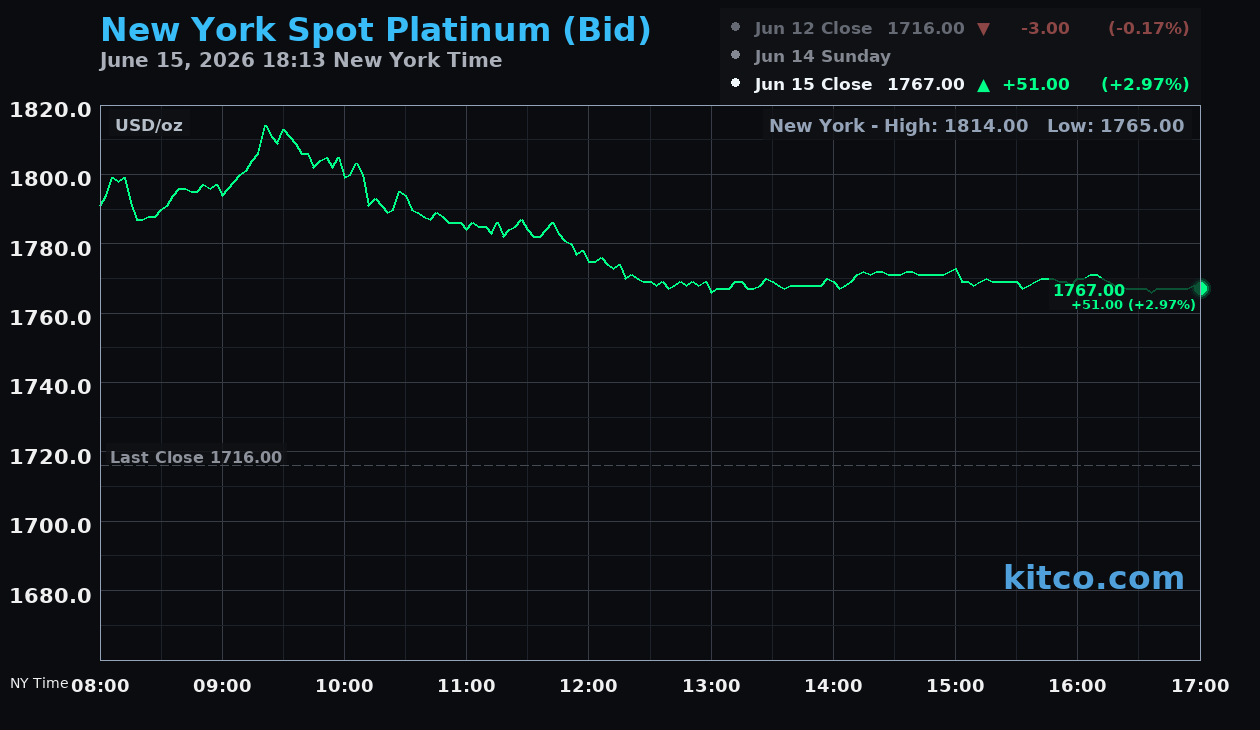
Task: Select the grey Jun 12 Close legend dot
Action: pos(736,28)
